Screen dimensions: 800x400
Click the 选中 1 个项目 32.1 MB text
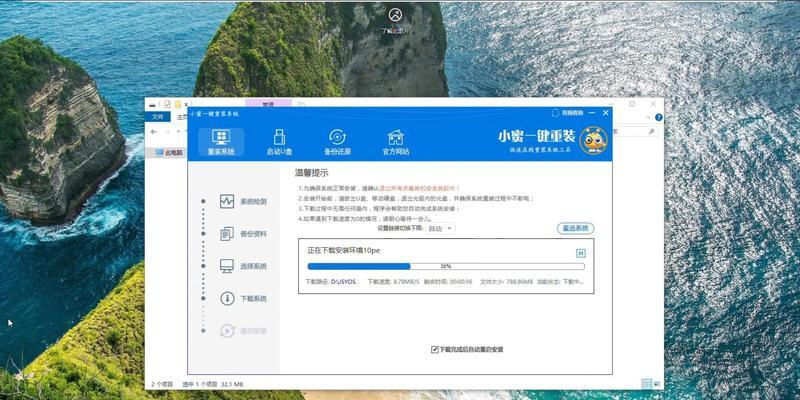[211, 384]
